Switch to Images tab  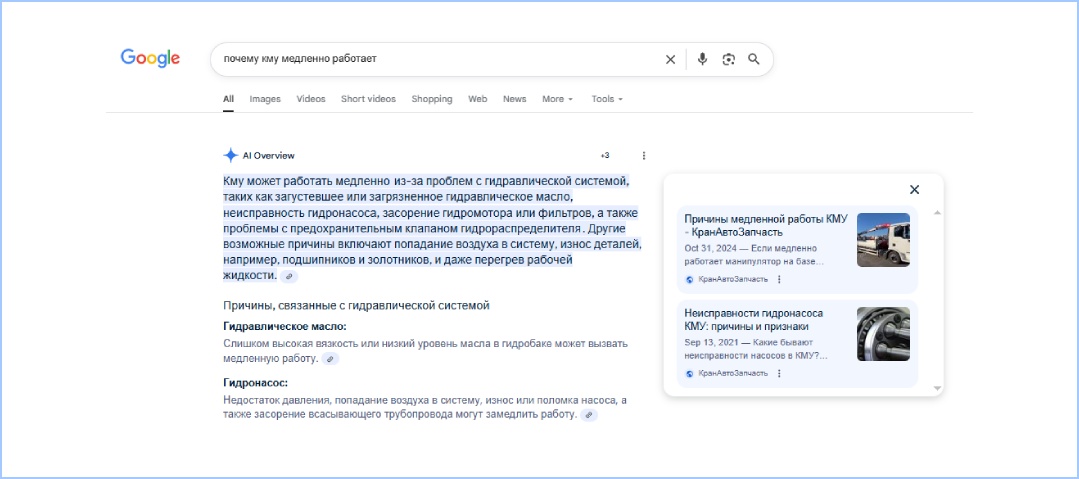[x=265, y=99]
